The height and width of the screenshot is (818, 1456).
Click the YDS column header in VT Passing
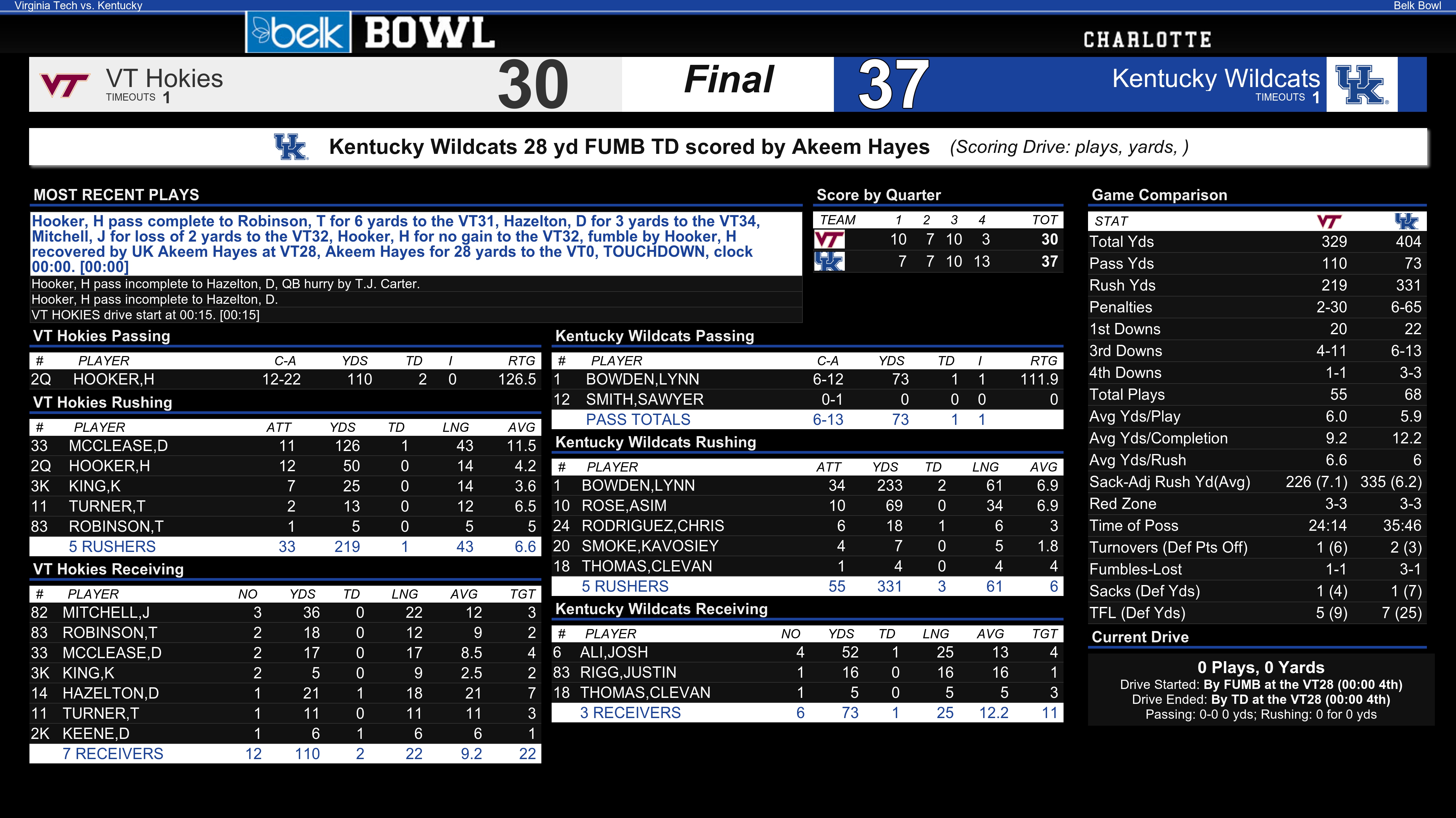355,361
